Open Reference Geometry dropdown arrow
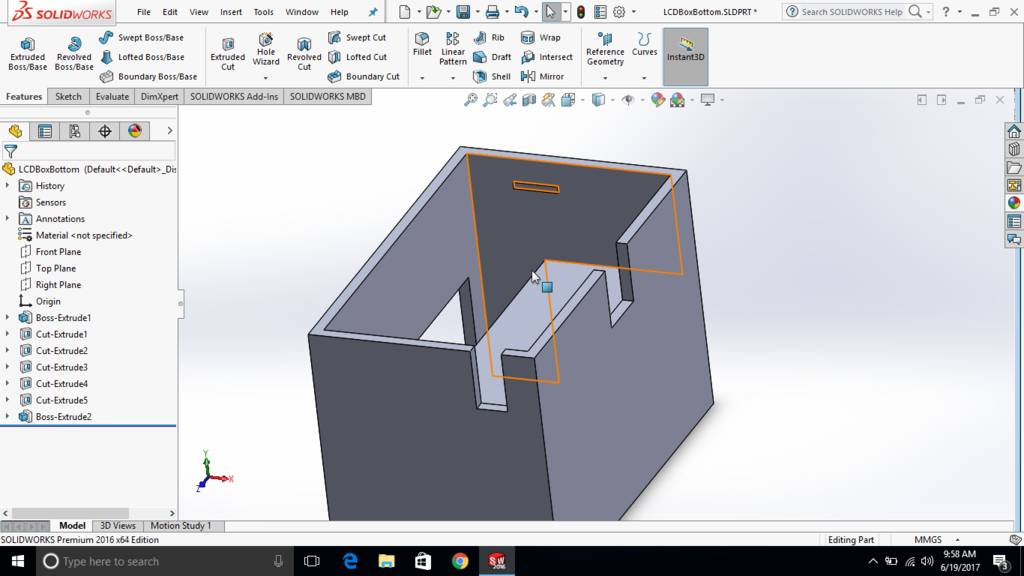The image size is (1024, 576). [605, 78]
